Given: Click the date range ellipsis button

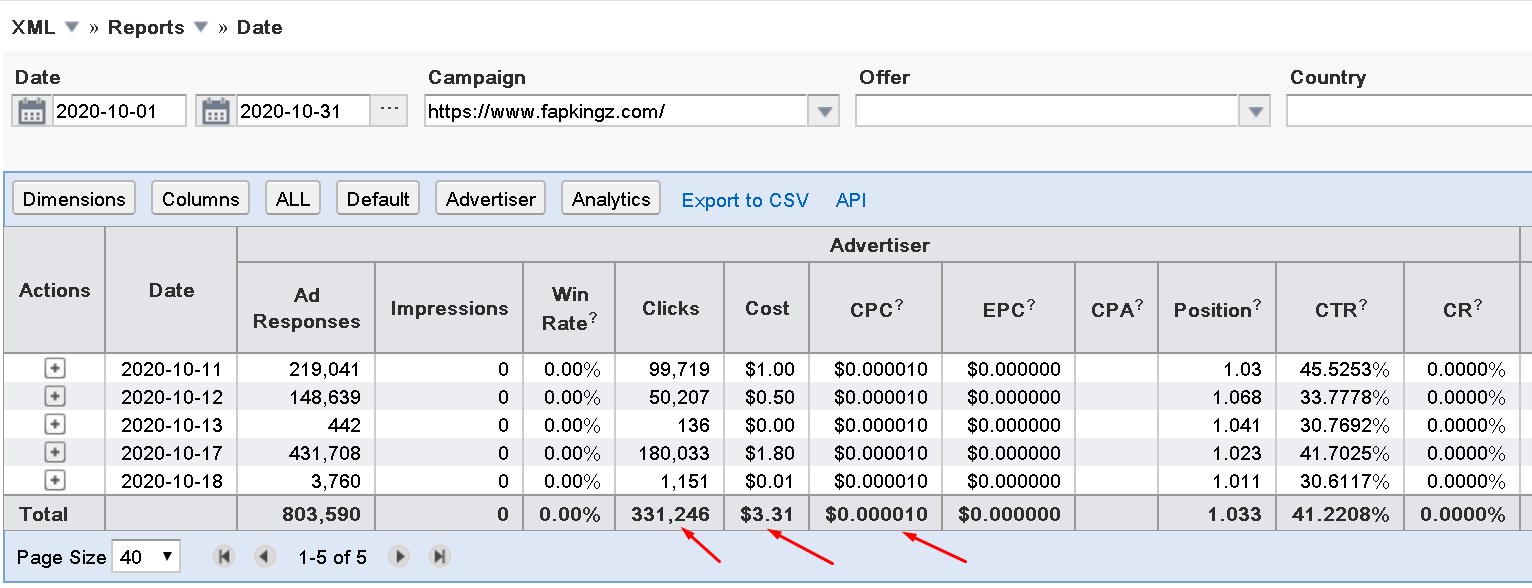Looking at the screenshot, I should pos(390,111).
